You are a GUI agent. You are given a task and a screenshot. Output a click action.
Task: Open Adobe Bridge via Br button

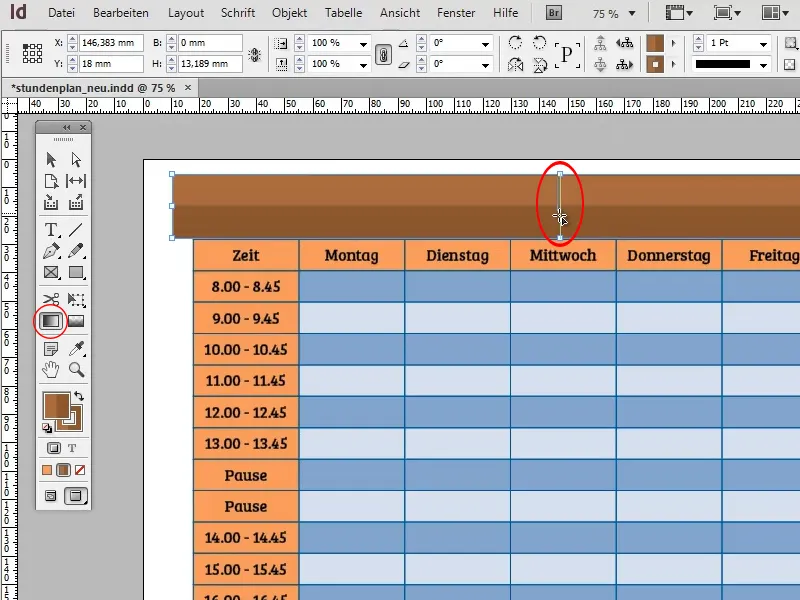554,13
